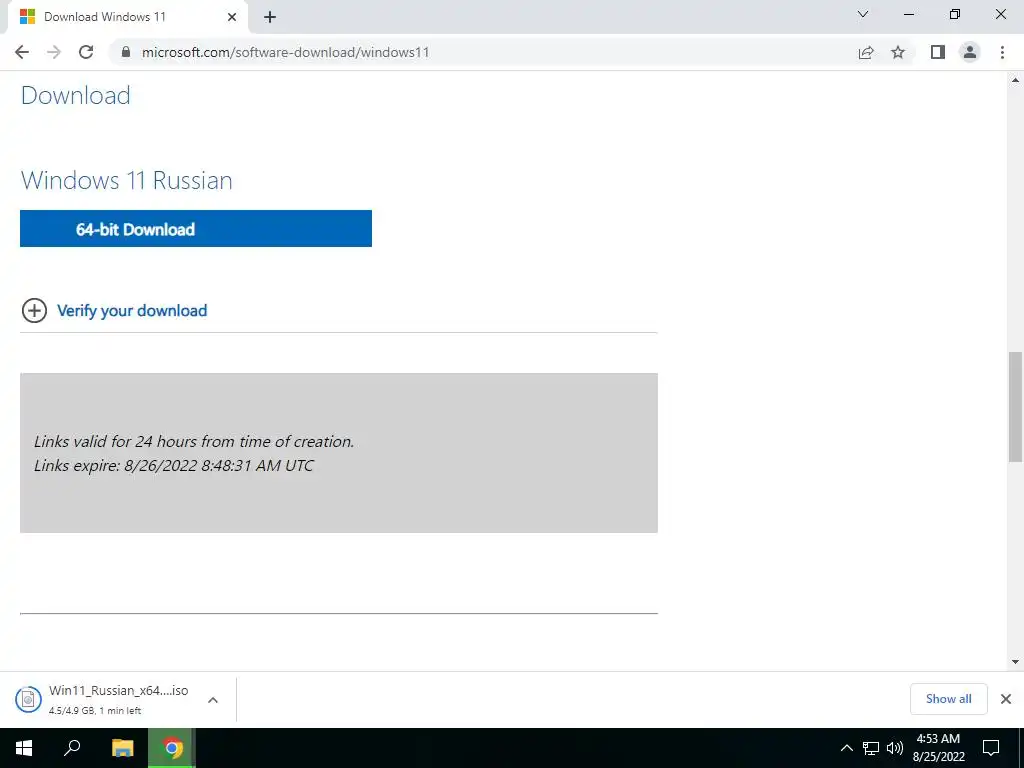Click the page vertical scrollbar thumb
The height and width of the screenshot is (768, 1024).
1015,406
